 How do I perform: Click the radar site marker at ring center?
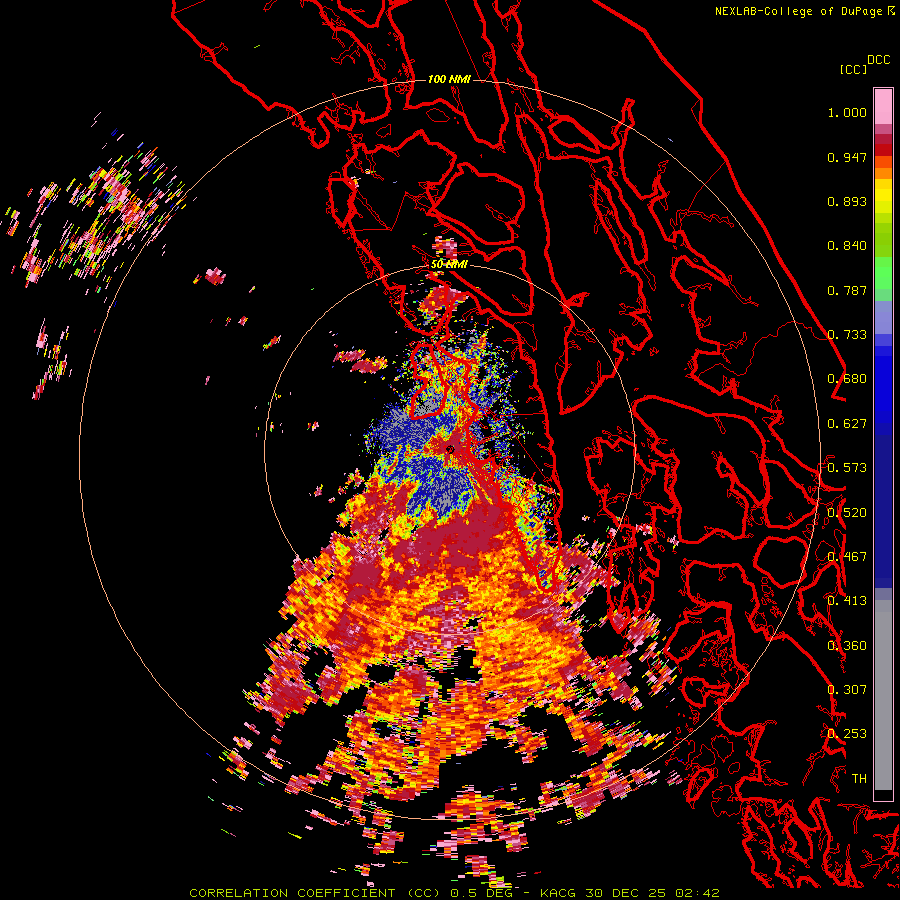coord(450,449)
